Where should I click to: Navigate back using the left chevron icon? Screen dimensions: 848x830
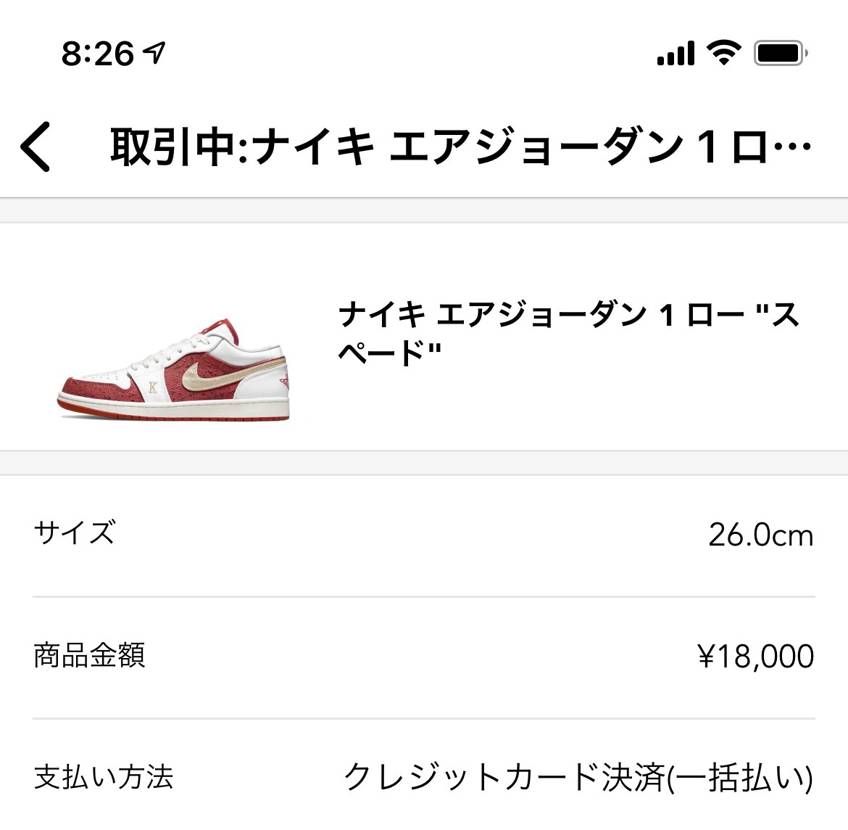tap(35, 143)
